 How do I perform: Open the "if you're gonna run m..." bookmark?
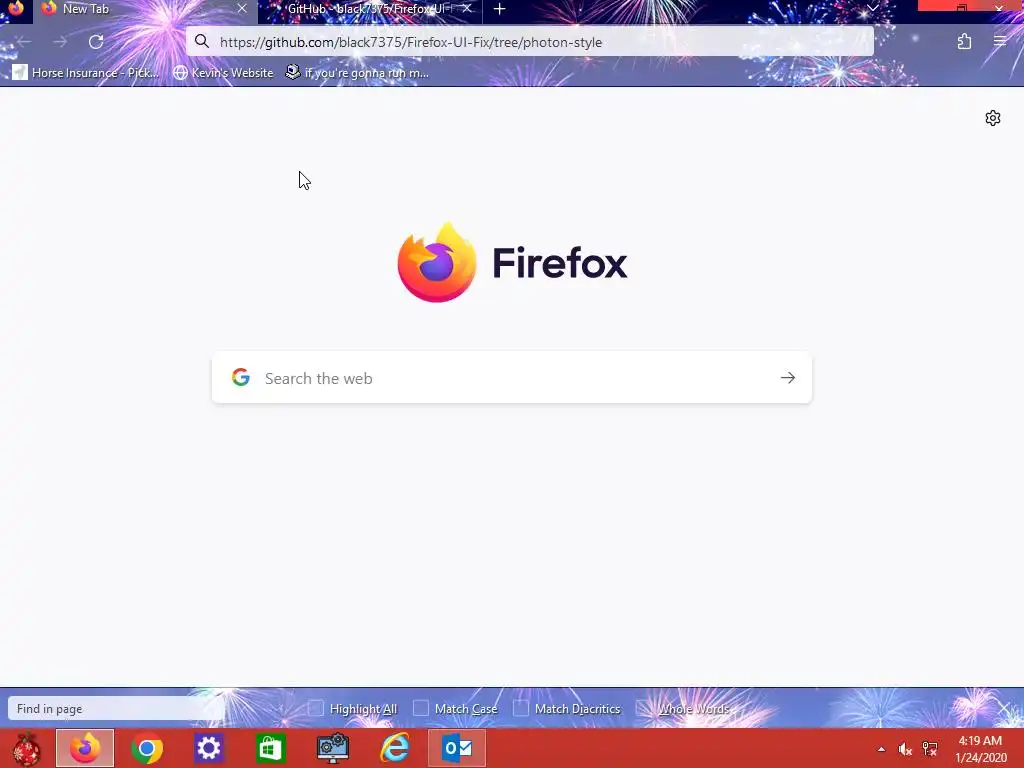[x=357, y=72]
